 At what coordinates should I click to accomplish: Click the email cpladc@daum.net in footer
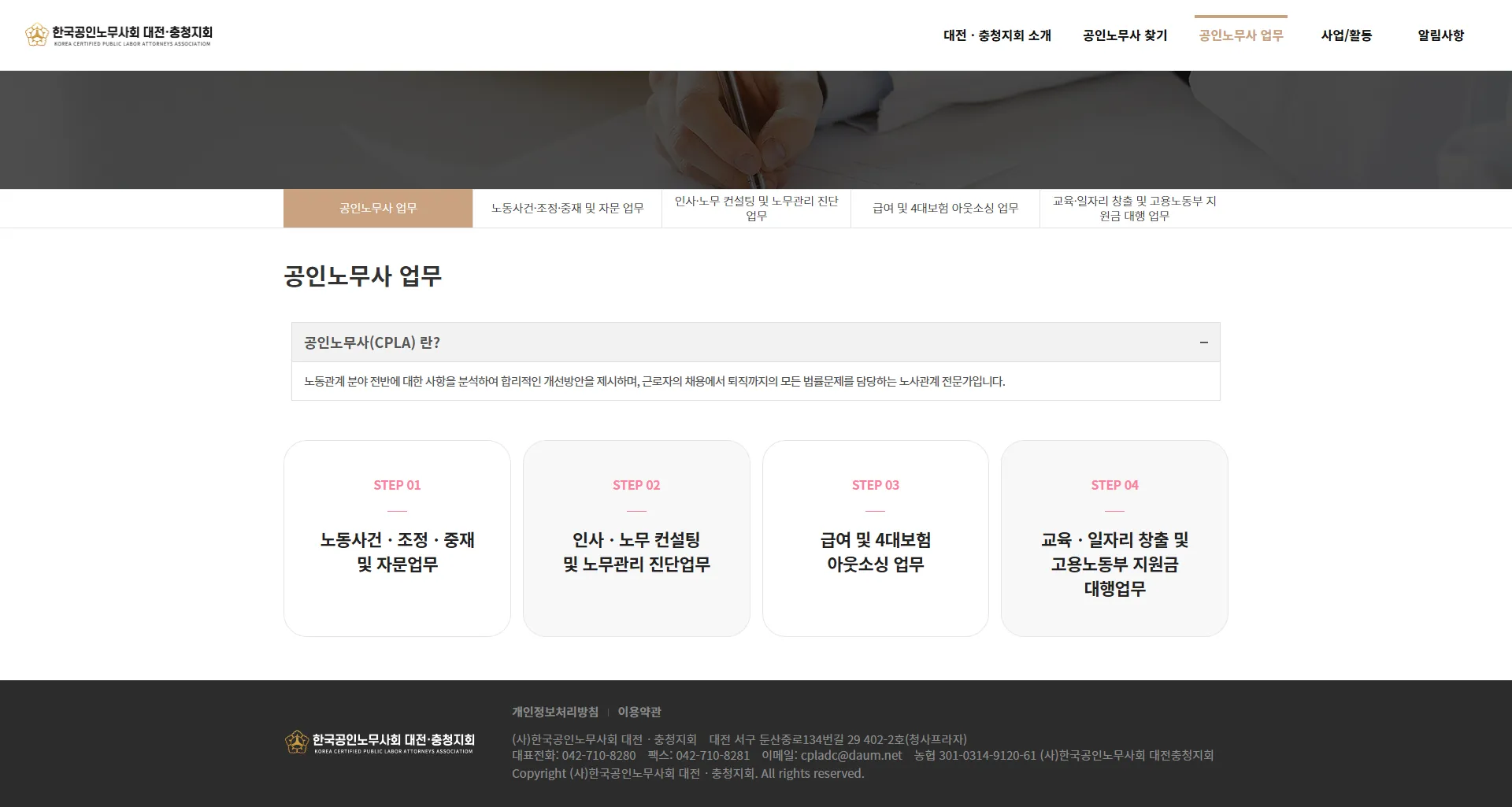pyautogui.click(x=851, y=755)
